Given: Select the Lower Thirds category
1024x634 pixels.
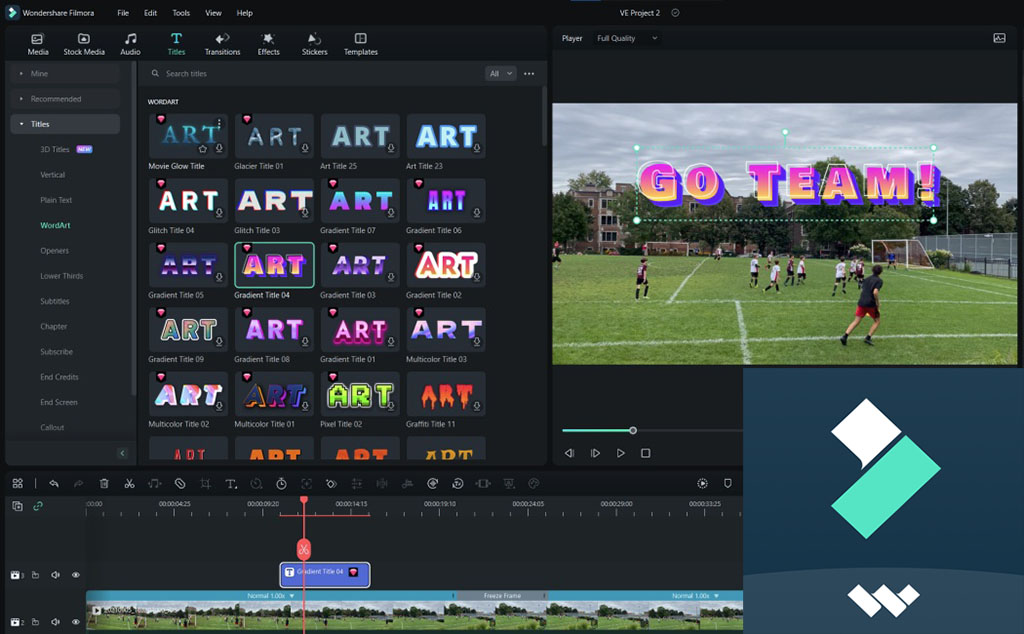Looking at the screenshot, I should tap(61, 276).
